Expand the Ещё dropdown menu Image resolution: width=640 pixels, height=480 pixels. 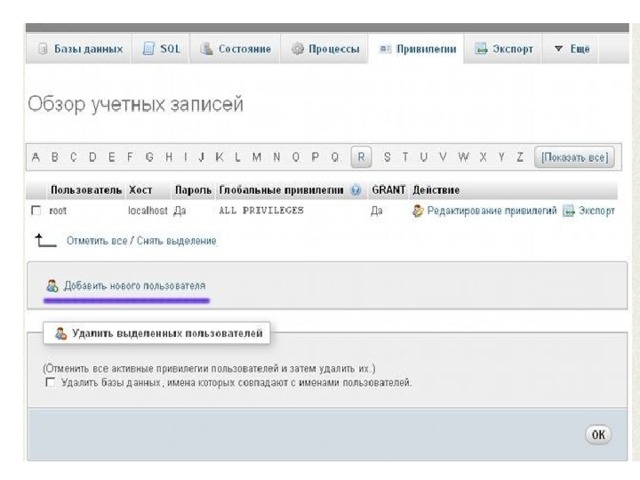point(572,49)
